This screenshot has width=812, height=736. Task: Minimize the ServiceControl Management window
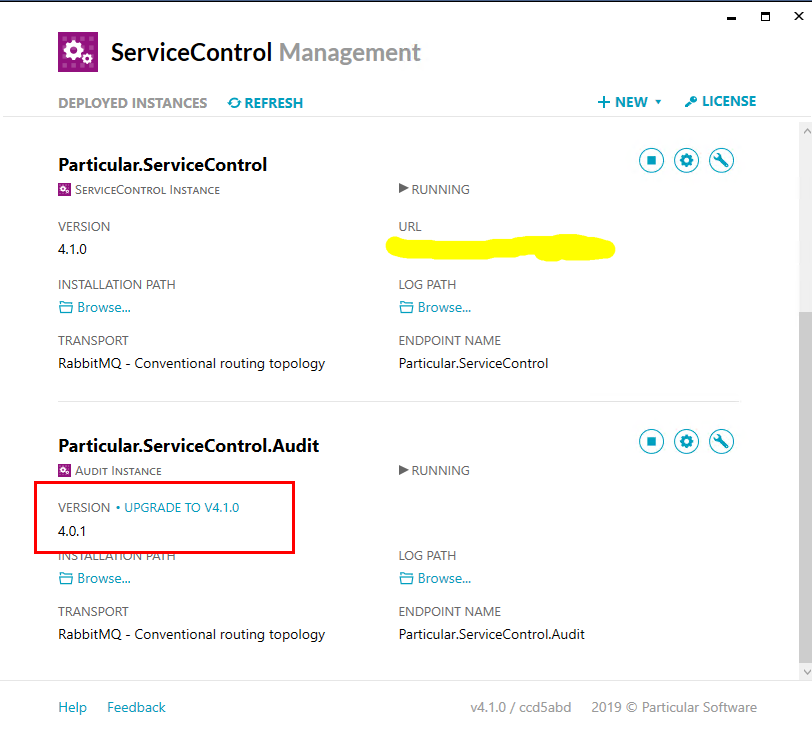point(731,18)
